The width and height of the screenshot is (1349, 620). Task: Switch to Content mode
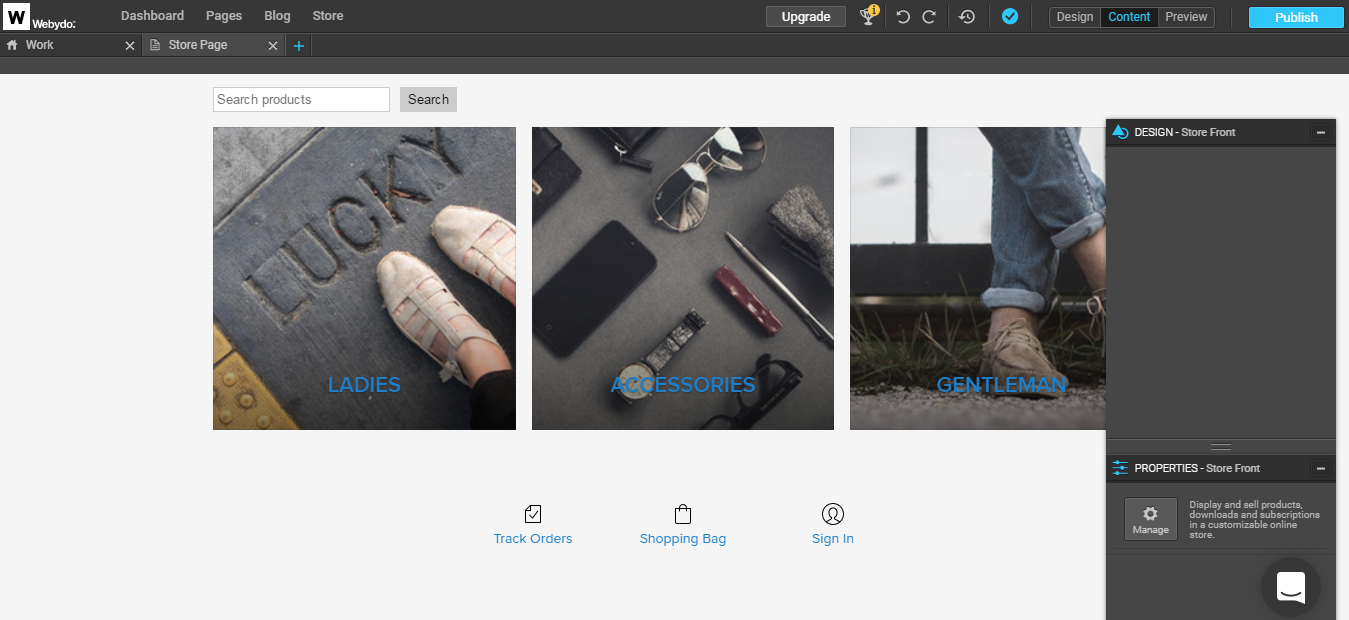pos(1129,17)
